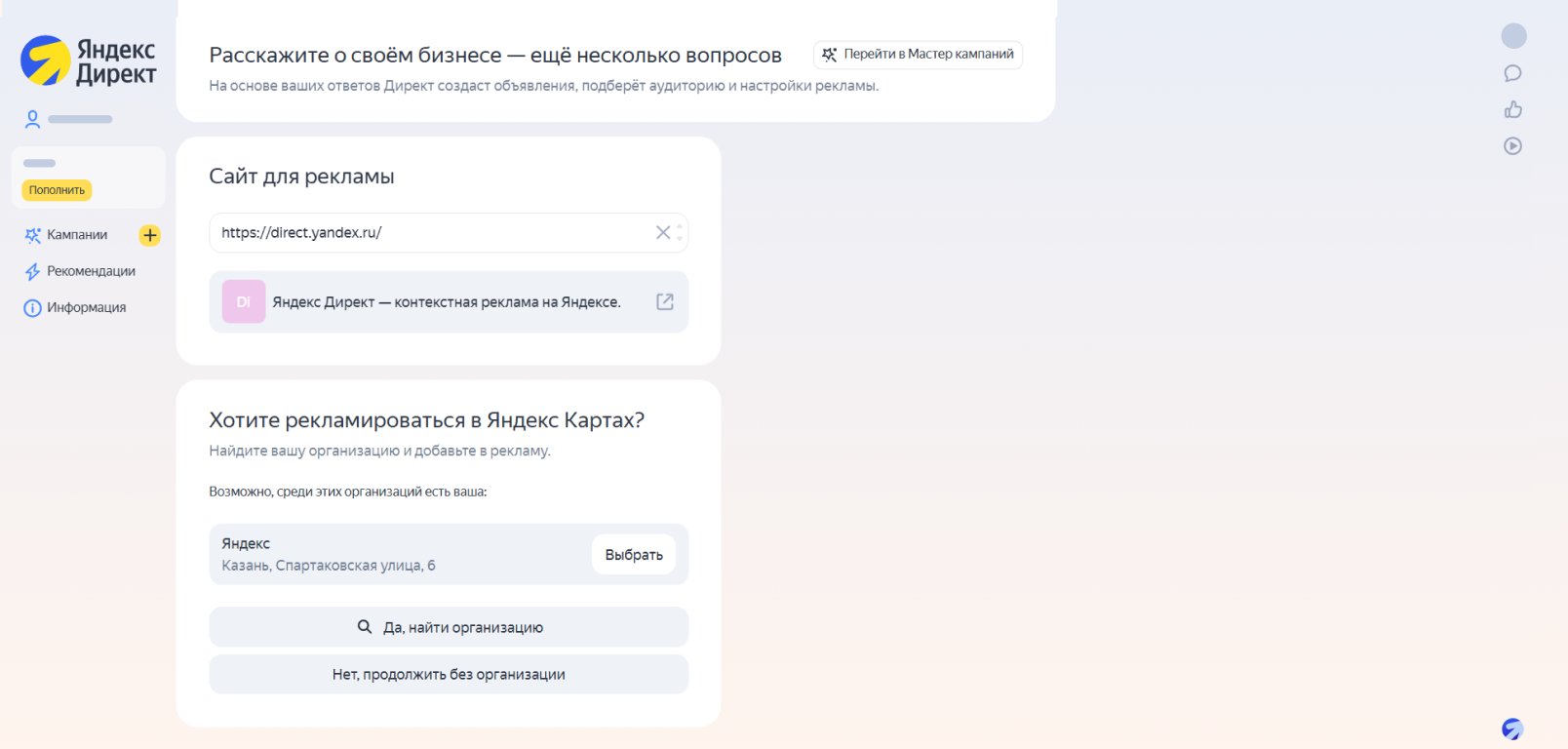Click the Яндекс Директ site description text
Screen dimensions: 1568x749
pyautogui.click(x=447, y=302)
